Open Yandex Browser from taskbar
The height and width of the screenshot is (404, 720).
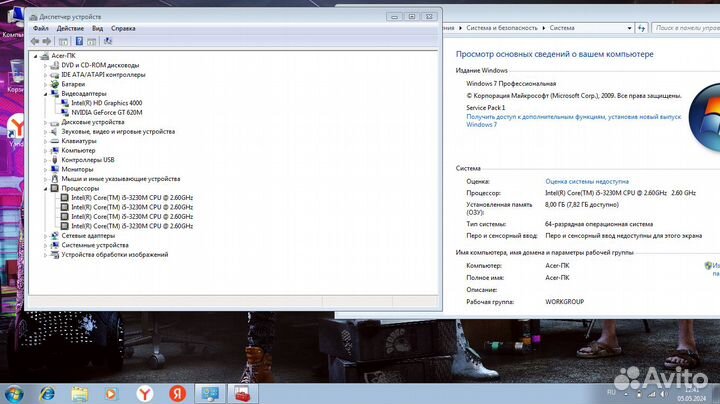coord(145,394)
